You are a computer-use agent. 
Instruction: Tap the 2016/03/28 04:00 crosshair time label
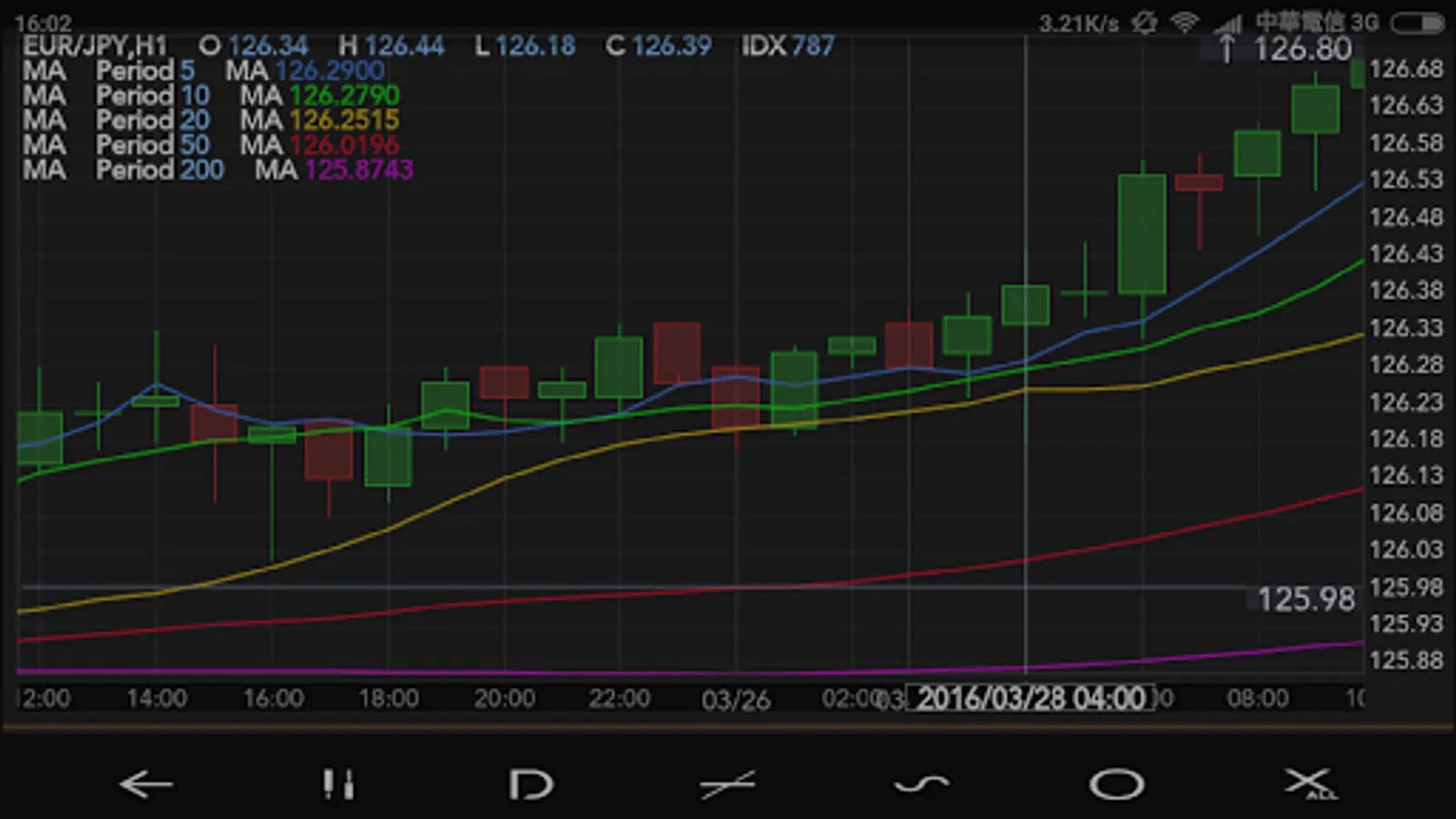[1030, 698]
